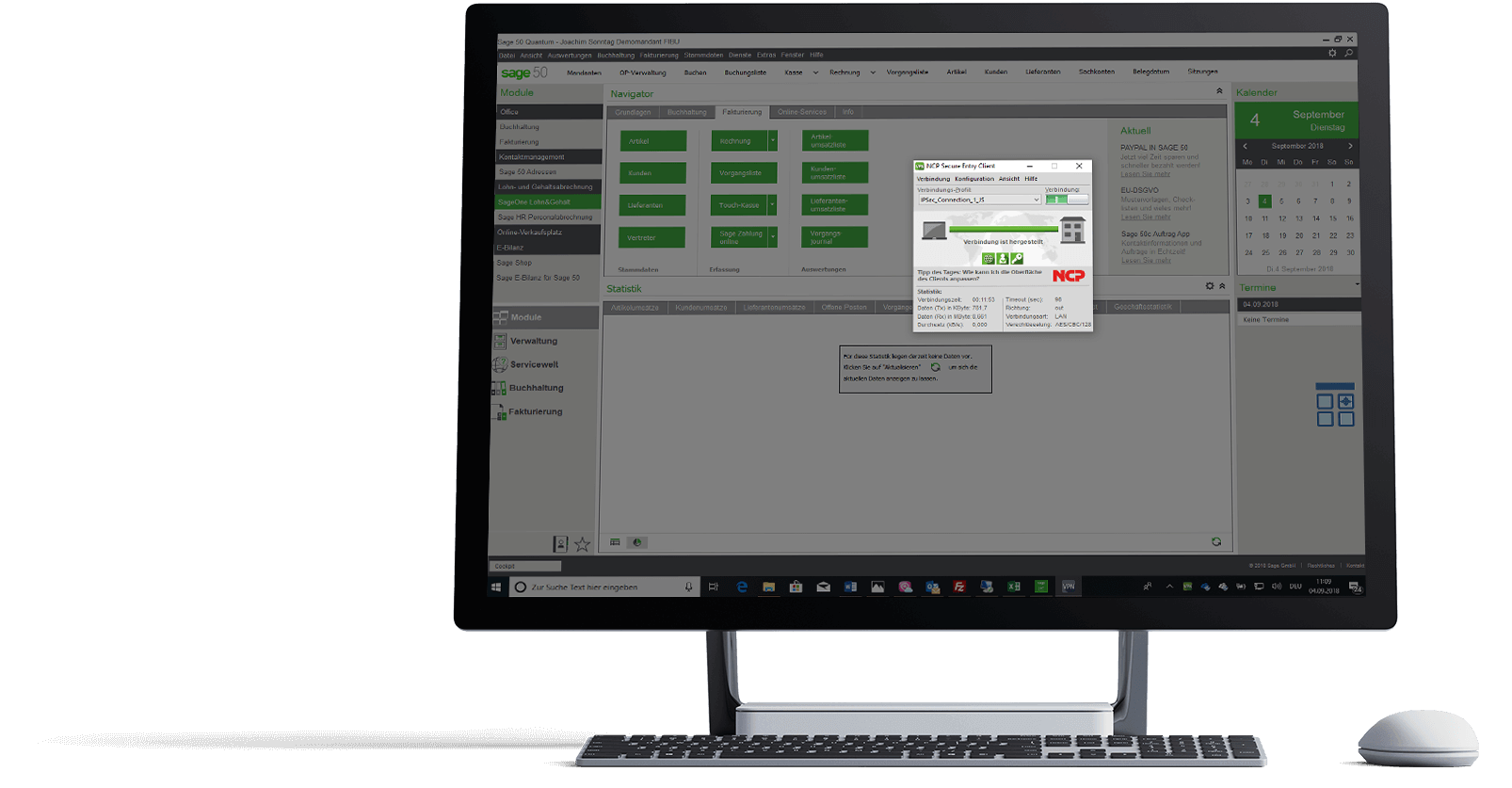
Task: Select Kundenumsätze statistics tab
Action: pos(700,307)
